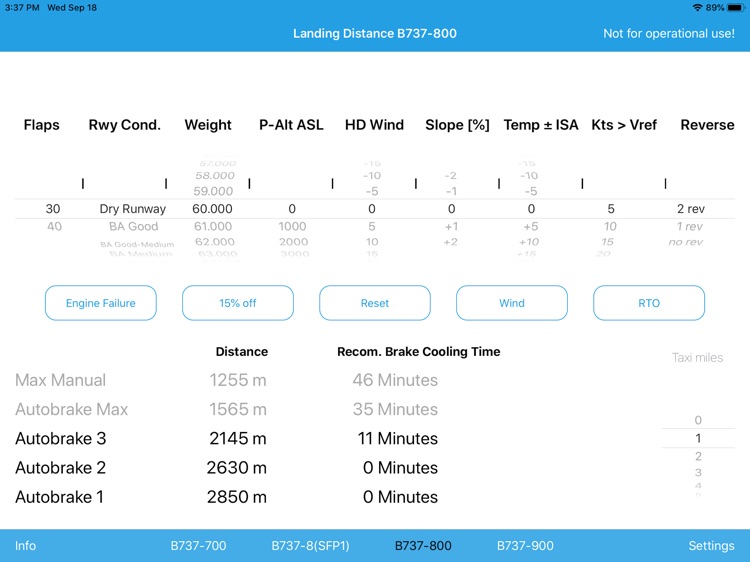The width and height of the screenshot is (750, 562).
Task: Tap the 2145 m distance value
Action: tap(238, 438)
